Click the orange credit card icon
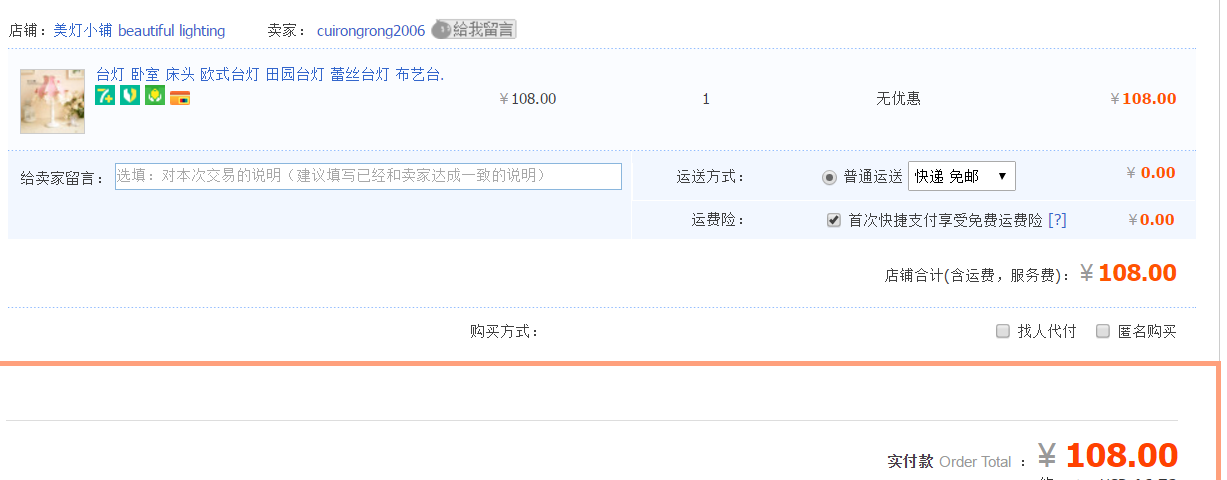 pyautogui.click(x=180, y=98)
